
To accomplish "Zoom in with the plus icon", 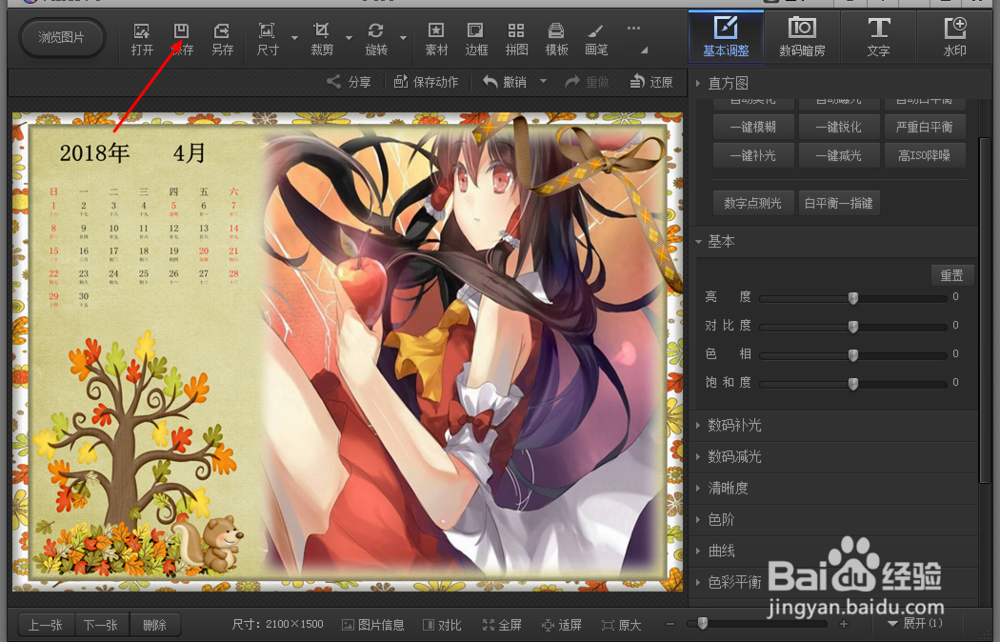I will pyautogui.click(x=844, y=624).
